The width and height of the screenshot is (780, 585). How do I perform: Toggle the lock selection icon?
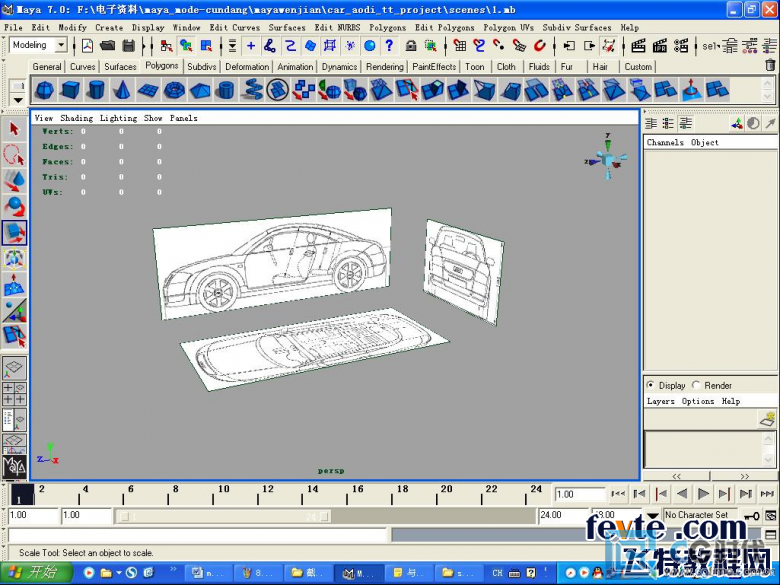coord(410,46)
